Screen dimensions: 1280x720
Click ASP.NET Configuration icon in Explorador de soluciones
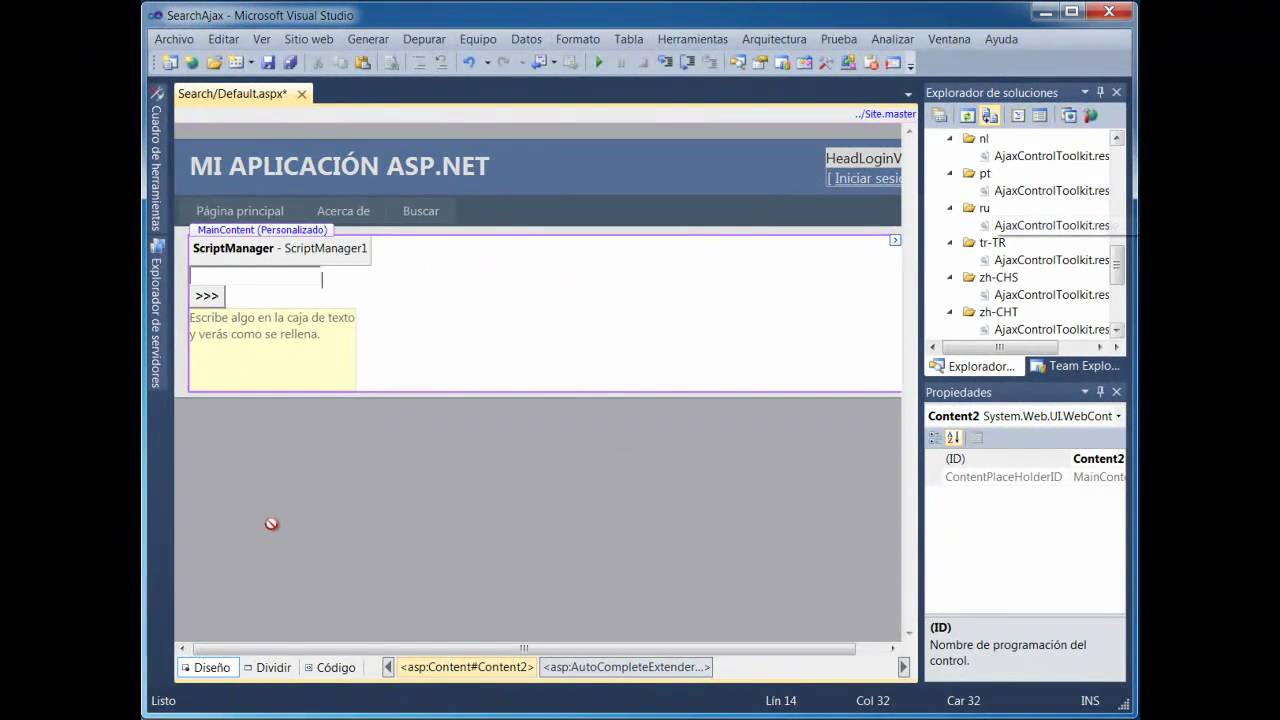pos(1091,115)
